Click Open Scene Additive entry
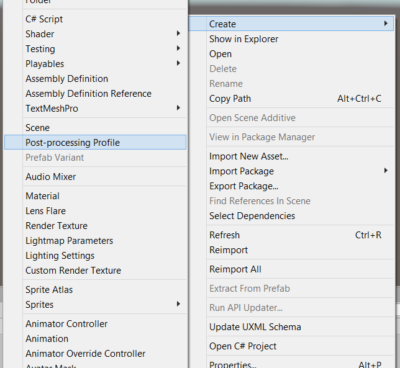This screenshot has height=368, width=400. coord(291,118)
